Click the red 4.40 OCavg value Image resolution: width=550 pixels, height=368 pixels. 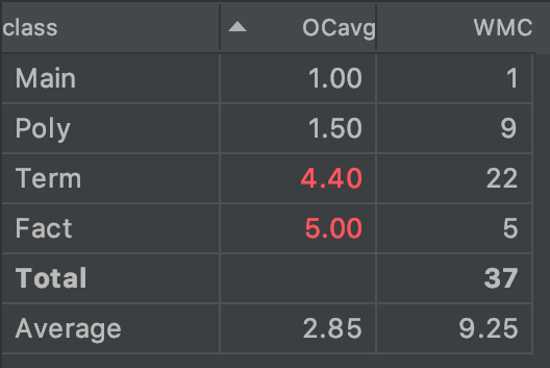click(331, 178)
